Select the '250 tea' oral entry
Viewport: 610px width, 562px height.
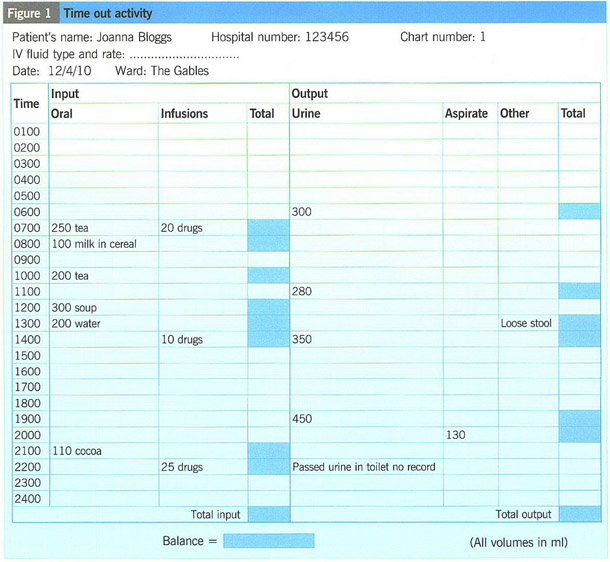[x=73, y=228]
